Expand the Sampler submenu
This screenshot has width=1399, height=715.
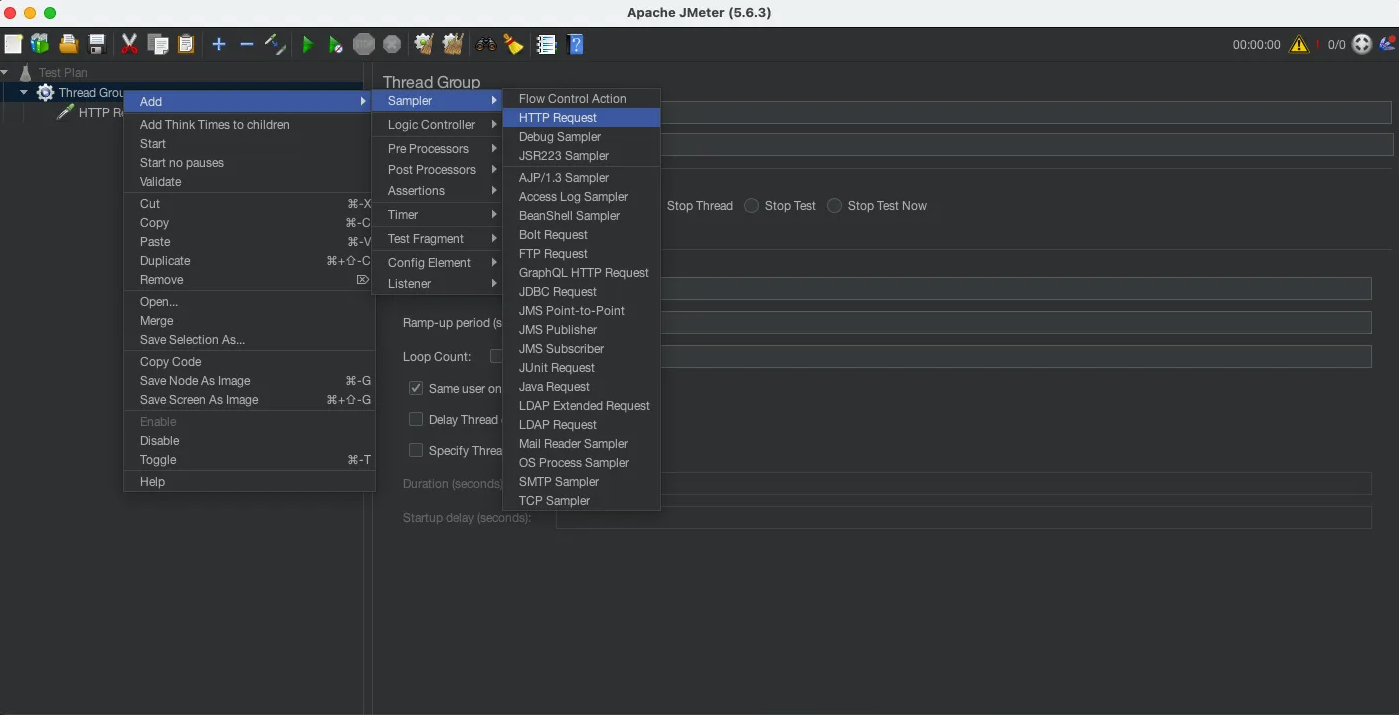(x=437, y=101)
